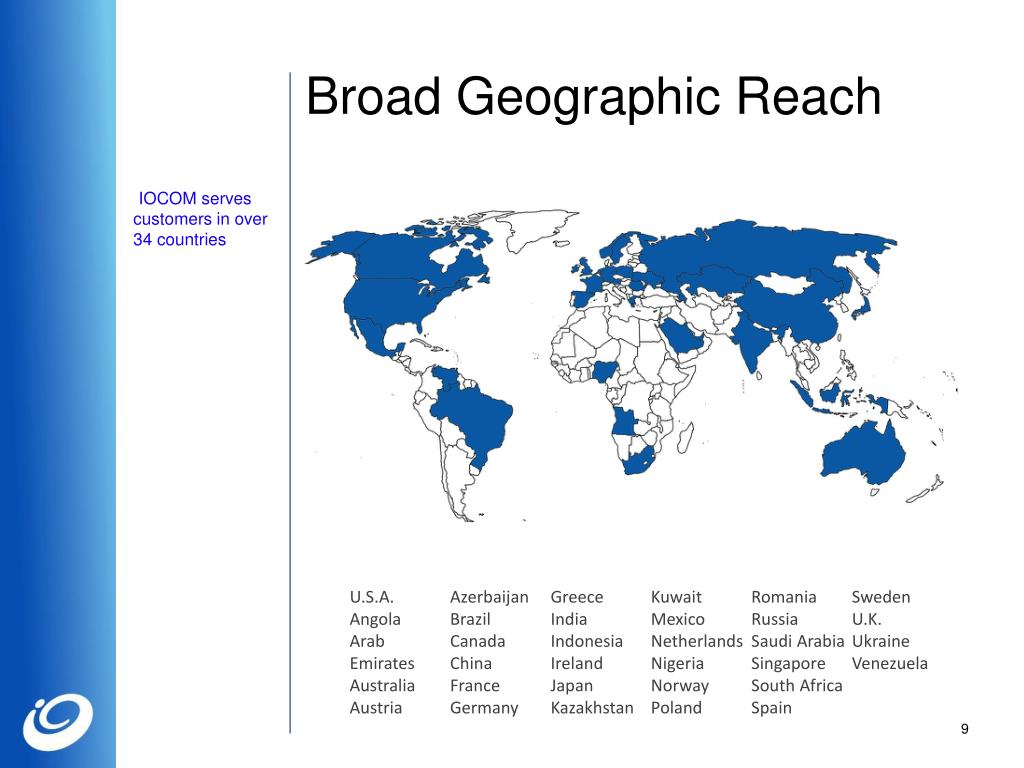Click 'Germany' in the country list

pos(484,709)
